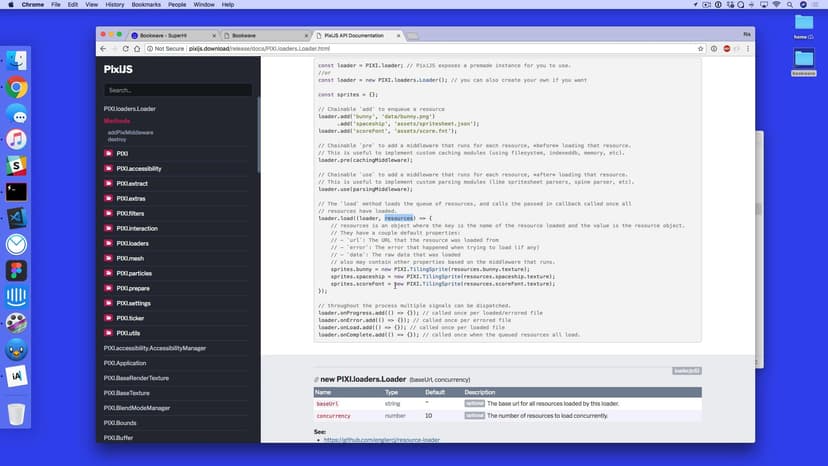This screenshot has width=828, height=466.
Task: Expand the PIXI.particles namespace folder
Action: click(x=134, y=273)
